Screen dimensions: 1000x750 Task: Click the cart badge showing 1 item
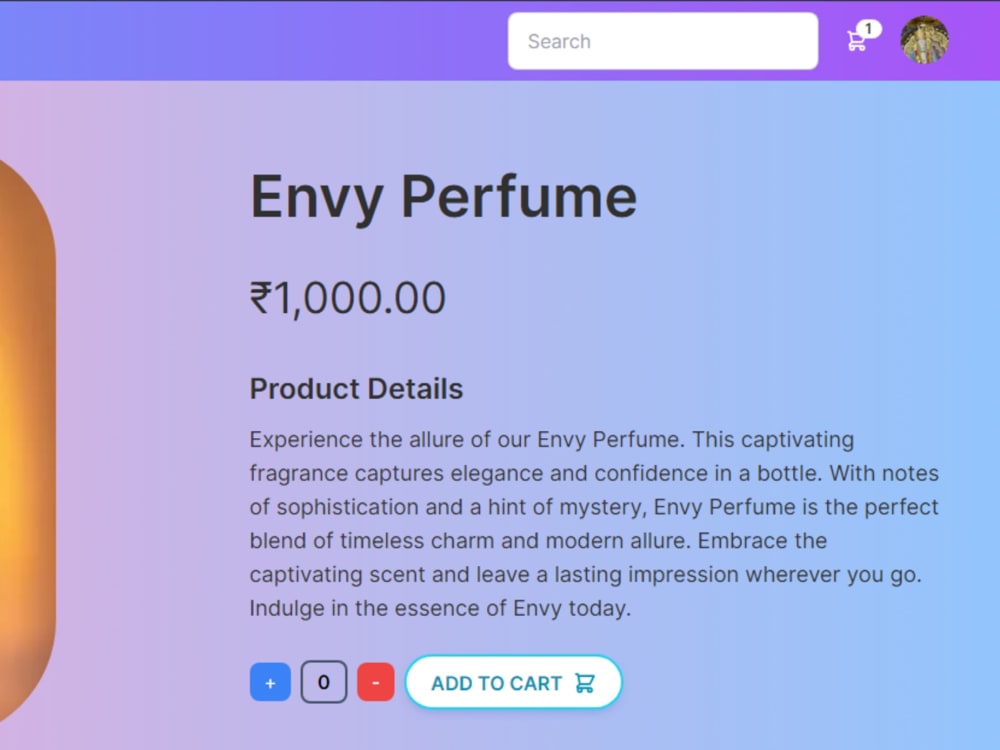[x=869, y=27]
